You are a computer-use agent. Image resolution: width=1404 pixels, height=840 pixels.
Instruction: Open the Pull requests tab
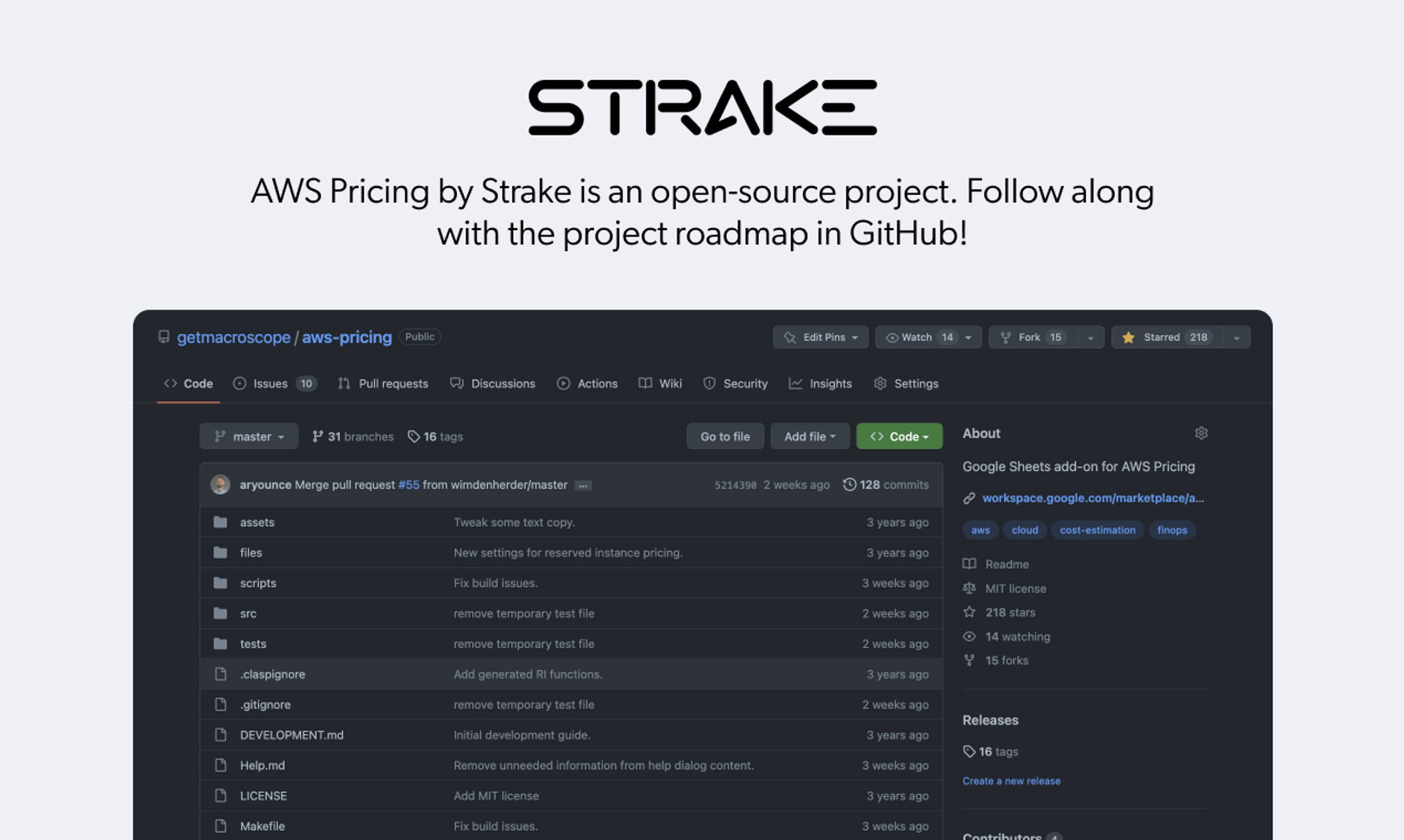(383, 384)
